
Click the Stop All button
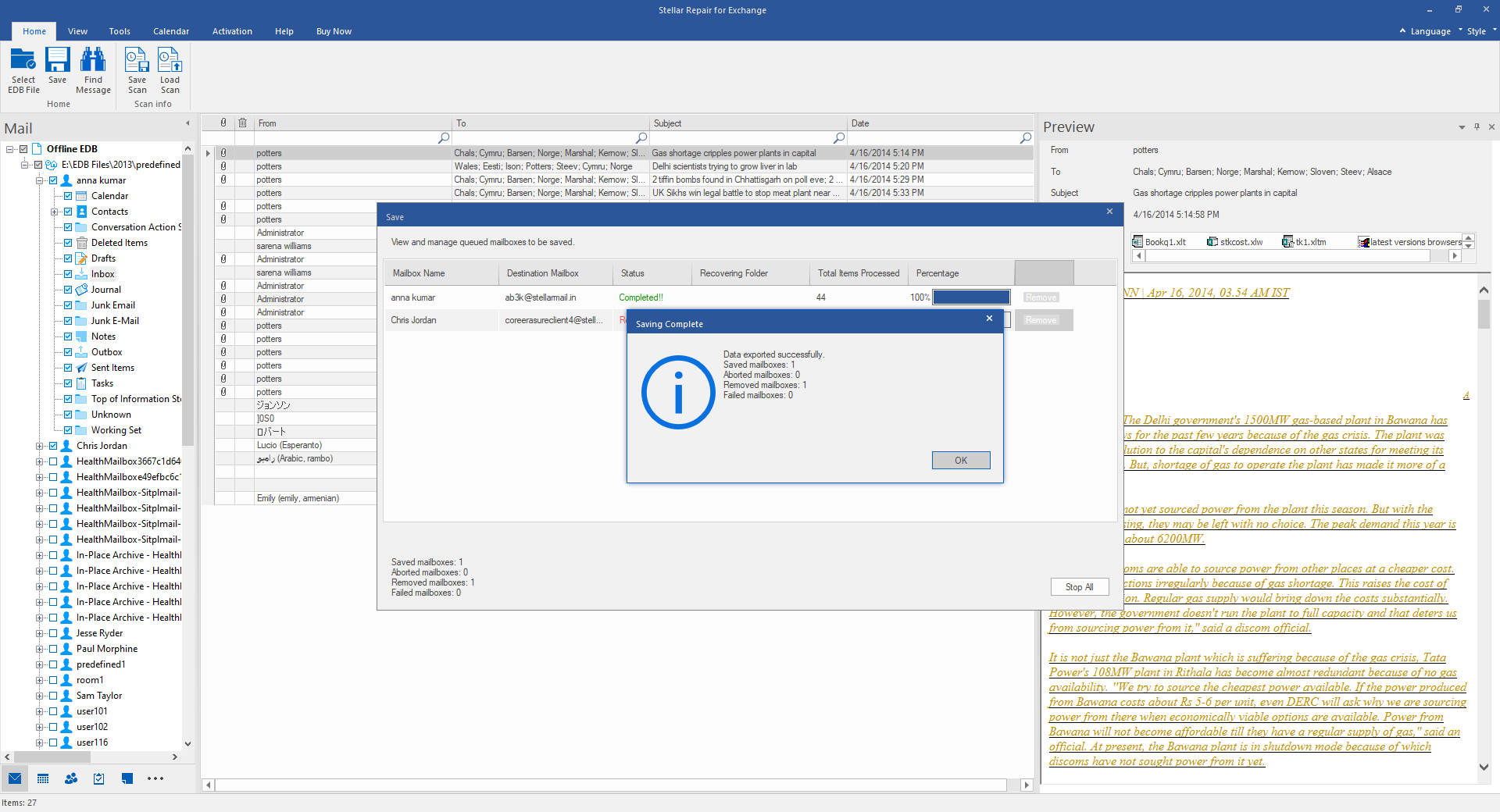[x=1079, y=587]
